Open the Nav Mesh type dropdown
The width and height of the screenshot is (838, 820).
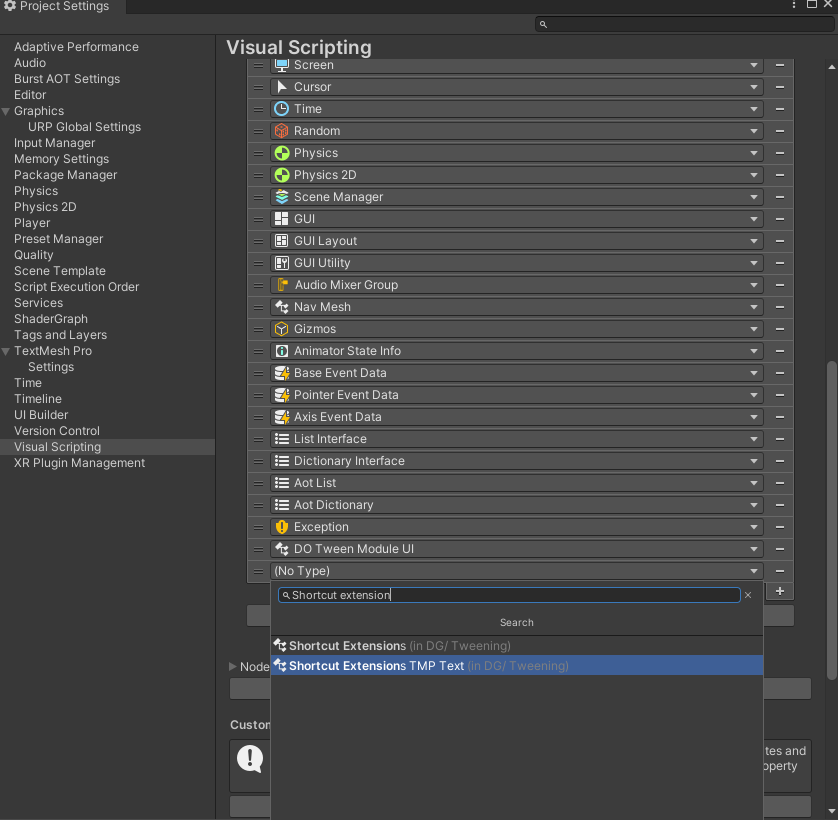(x=516, y=307)
